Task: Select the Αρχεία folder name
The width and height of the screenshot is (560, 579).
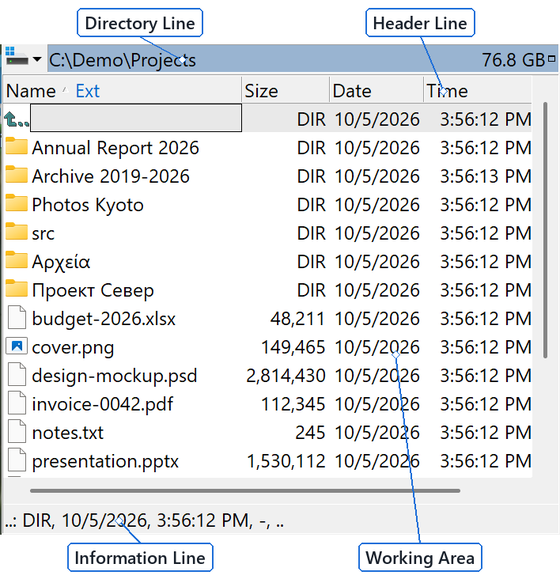Action: point(61,263)
